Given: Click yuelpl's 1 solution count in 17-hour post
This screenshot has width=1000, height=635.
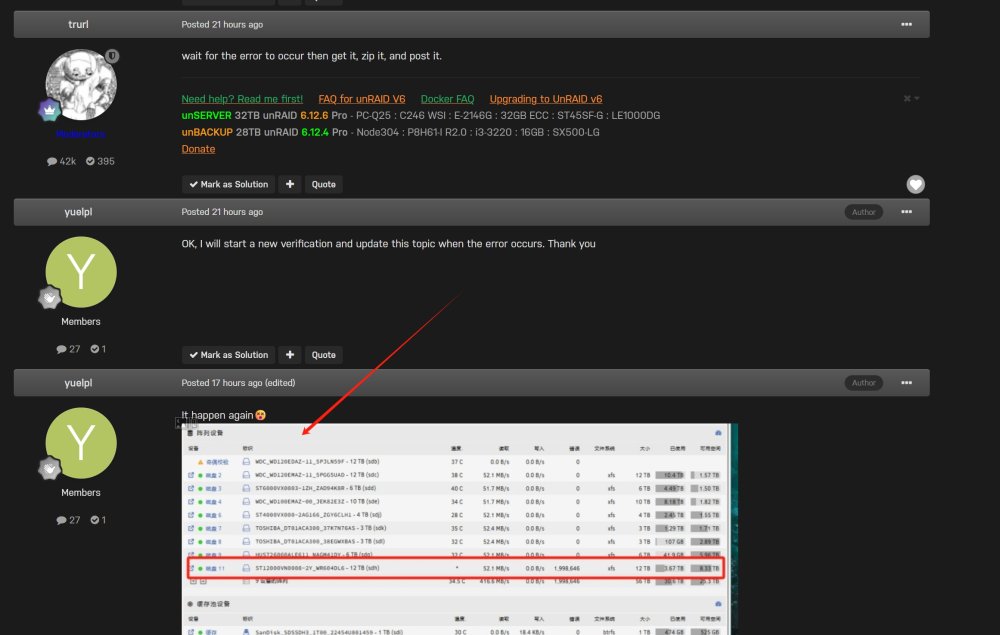Looking at the screenshot, I should pyautogui.click(x=98, y=520).
